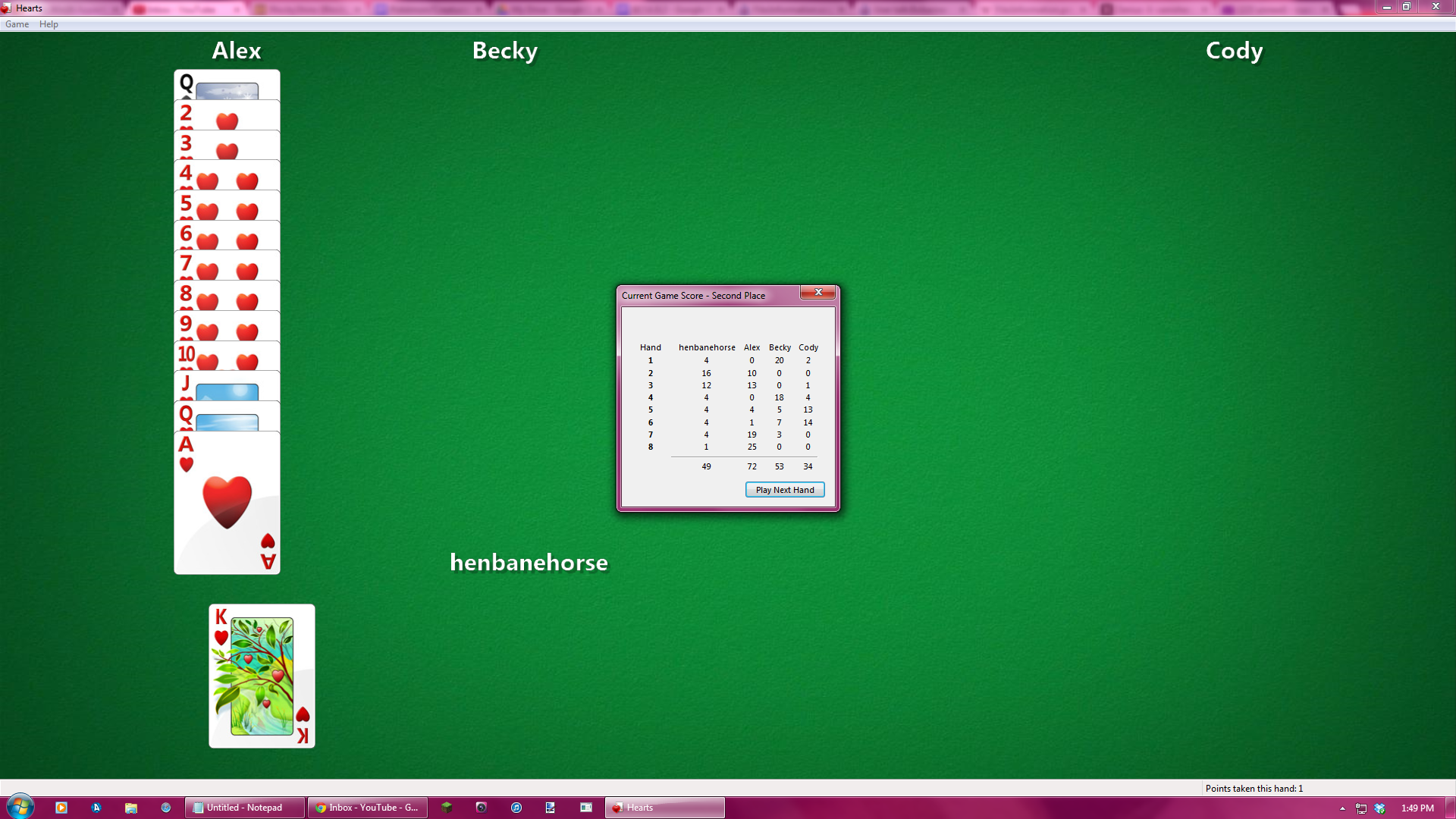The width and height of the screenshot is (1456, 819).
Task: Click the King of Hearts card
Action: click(262, 676)
